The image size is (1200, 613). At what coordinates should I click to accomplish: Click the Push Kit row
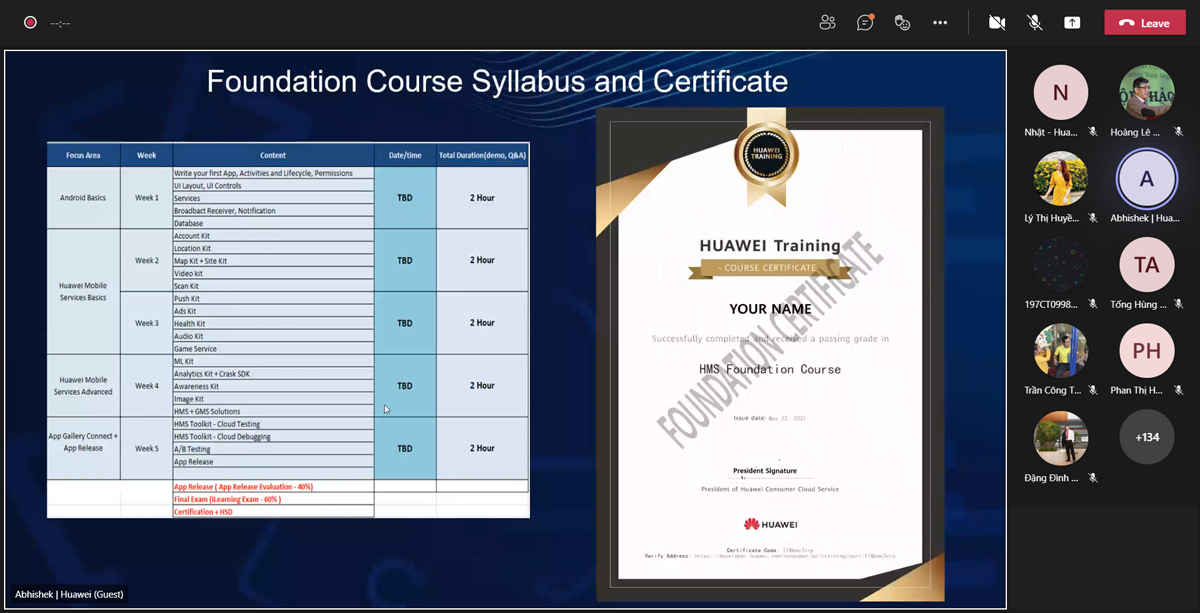tap(273, 298)
